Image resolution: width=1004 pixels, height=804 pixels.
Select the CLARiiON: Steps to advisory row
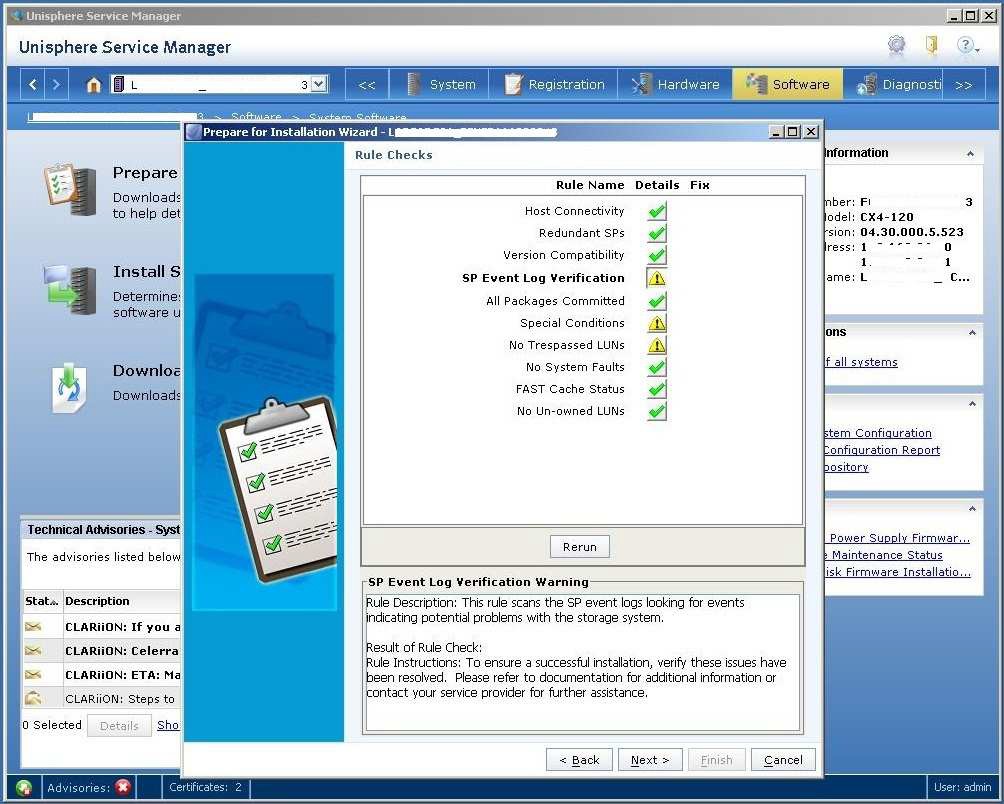[x=102, y=698]
